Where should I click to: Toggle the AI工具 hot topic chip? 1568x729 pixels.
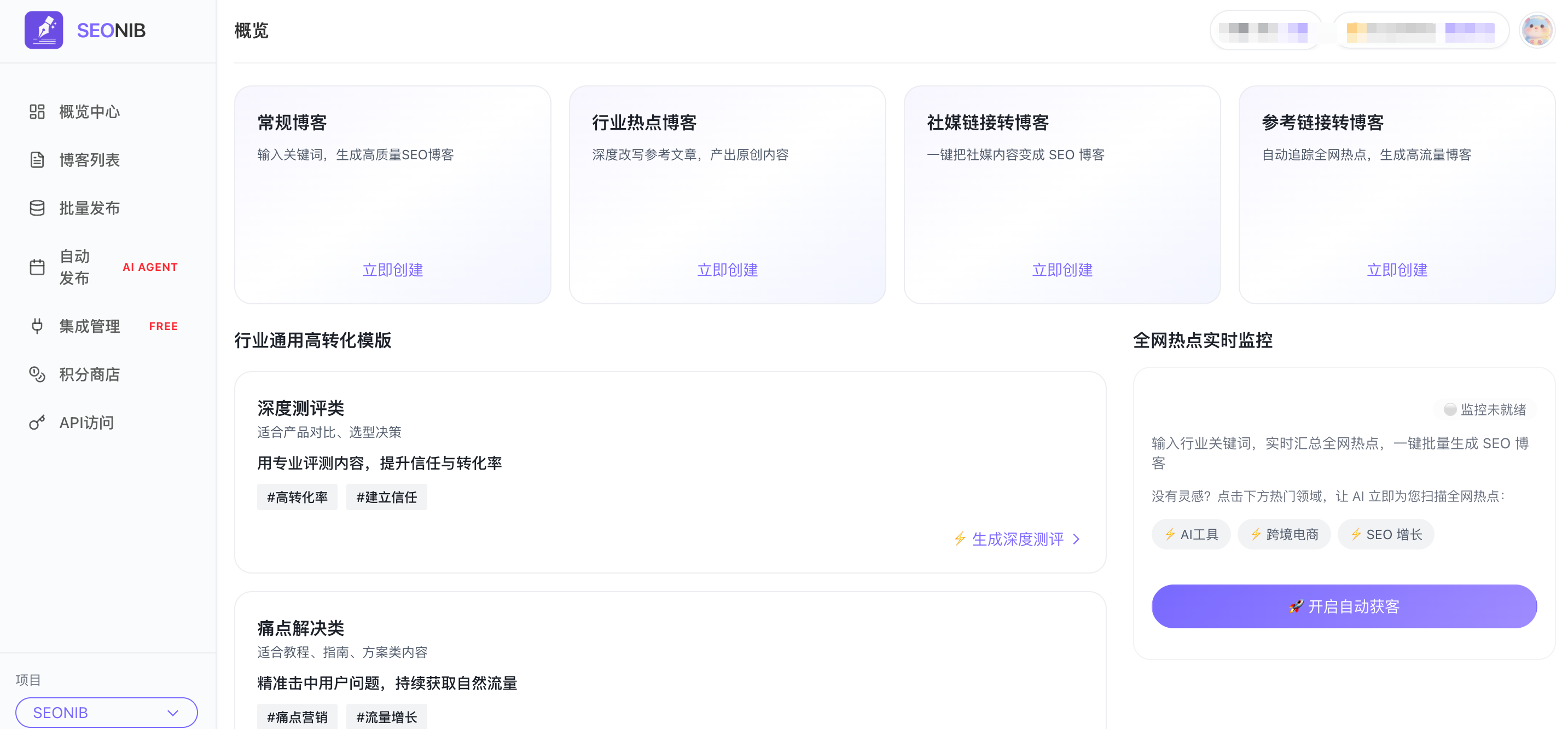click(1190, 534)
